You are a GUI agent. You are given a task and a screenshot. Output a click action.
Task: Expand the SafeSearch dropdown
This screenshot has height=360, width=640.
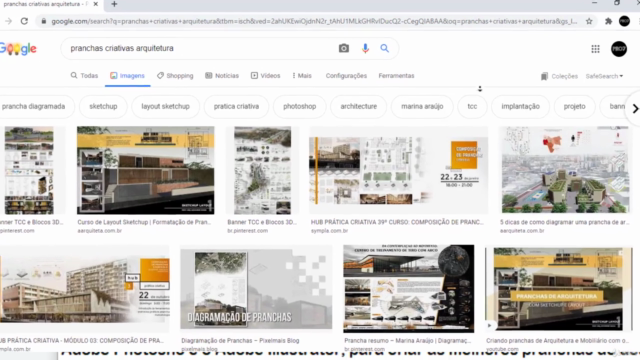(604, 76)
